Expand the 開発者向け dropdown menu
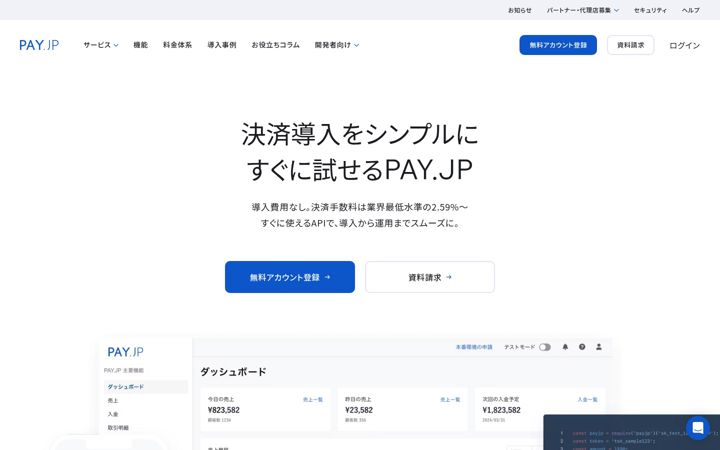Viewport: 720px width, 450px height. (337, 45)
